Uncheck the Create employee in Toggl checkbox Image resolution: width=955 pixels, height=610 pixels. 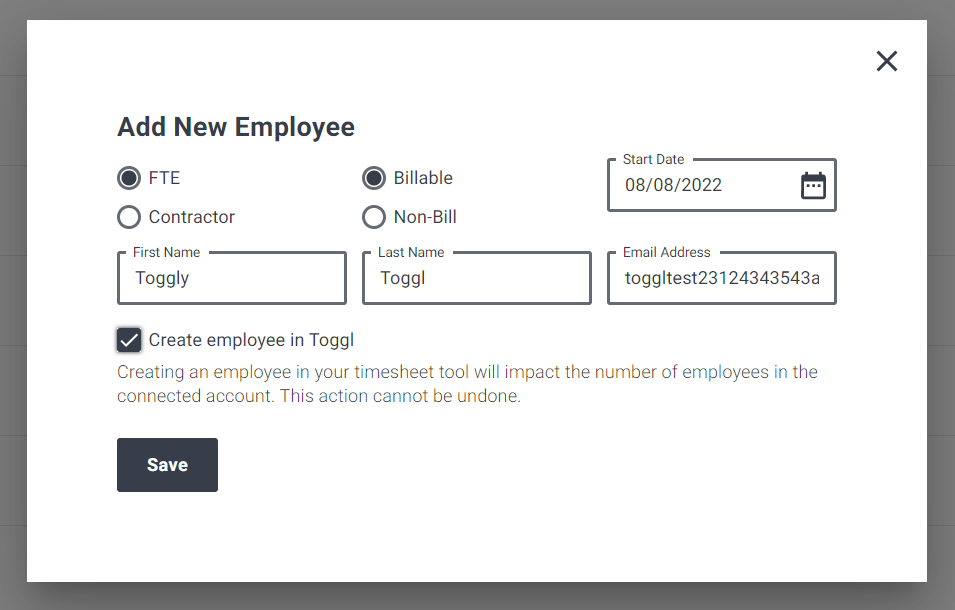(129, 340)
